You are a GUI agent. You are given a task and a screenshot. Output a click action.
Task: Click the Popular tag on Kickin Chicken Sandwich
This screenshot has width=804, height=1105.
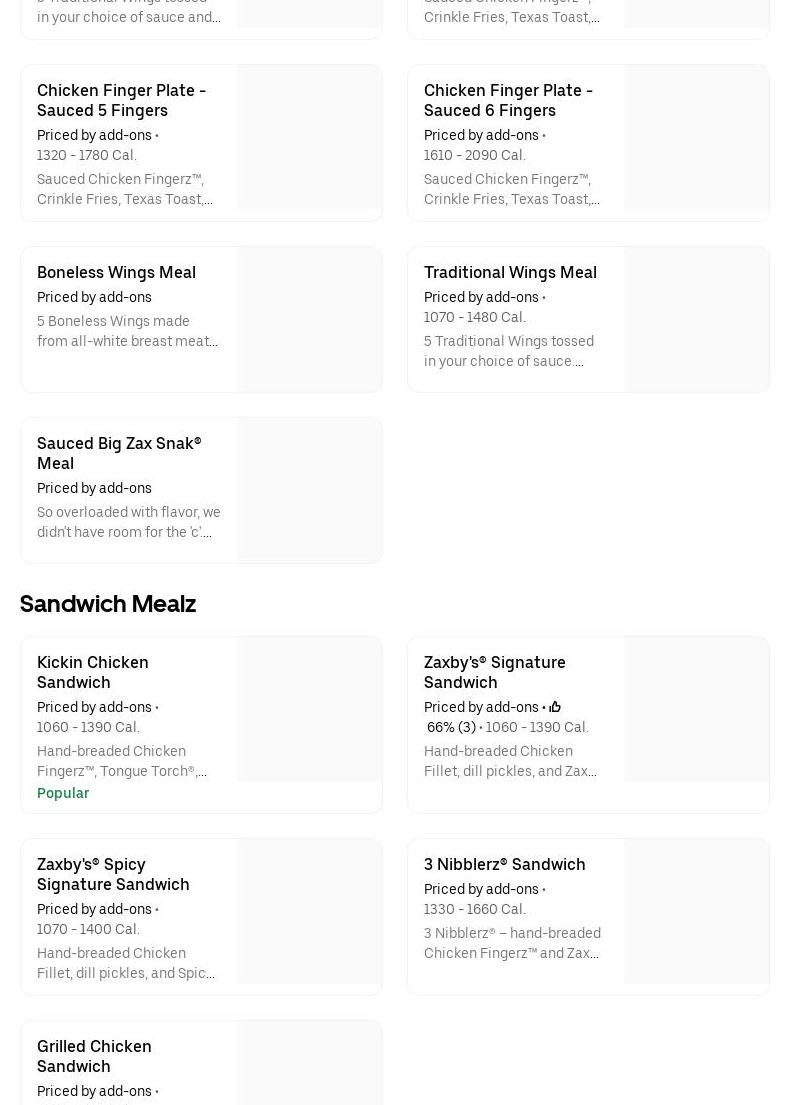(x=63, y=793)
